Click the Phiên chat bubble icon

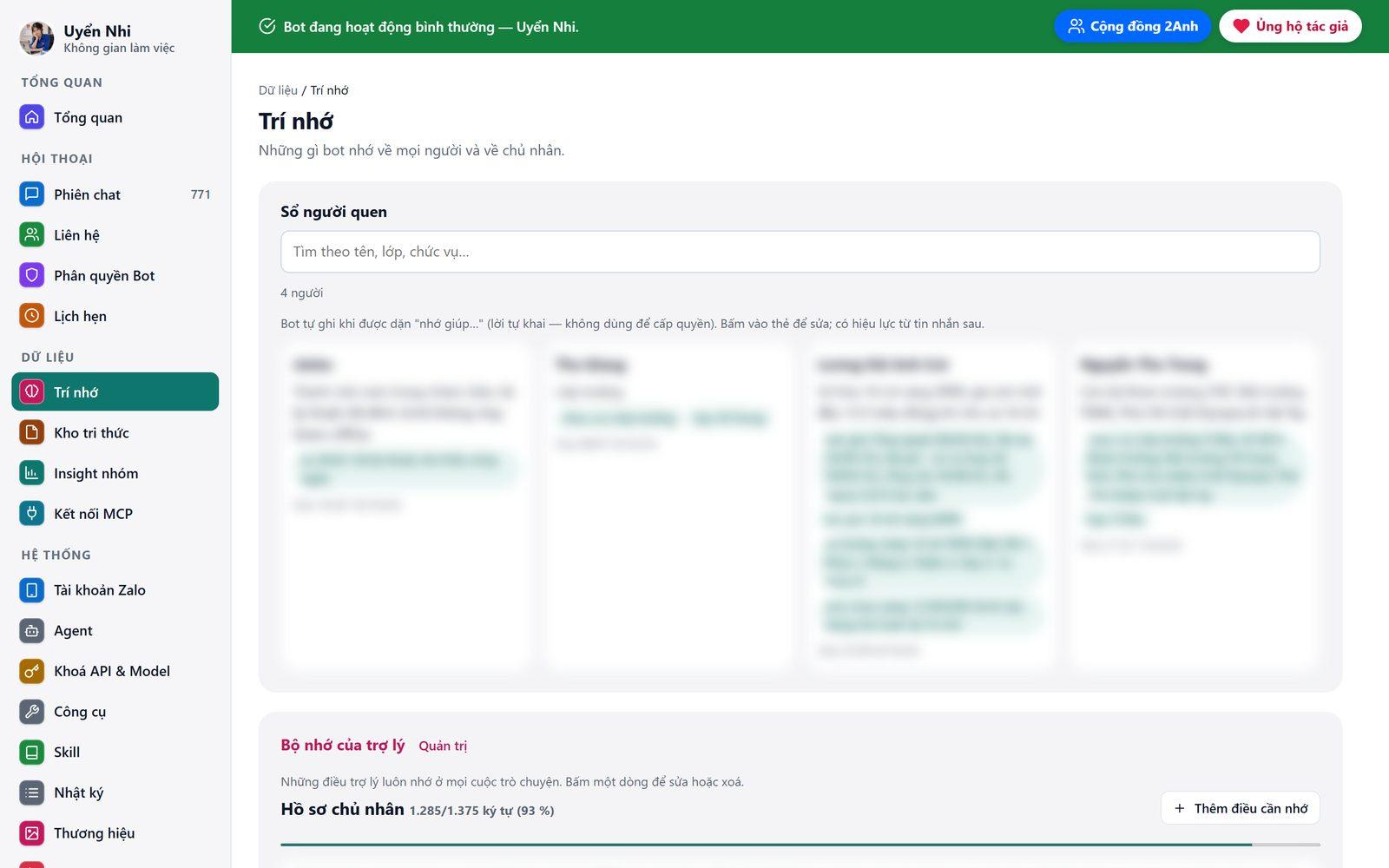(32, 194)
